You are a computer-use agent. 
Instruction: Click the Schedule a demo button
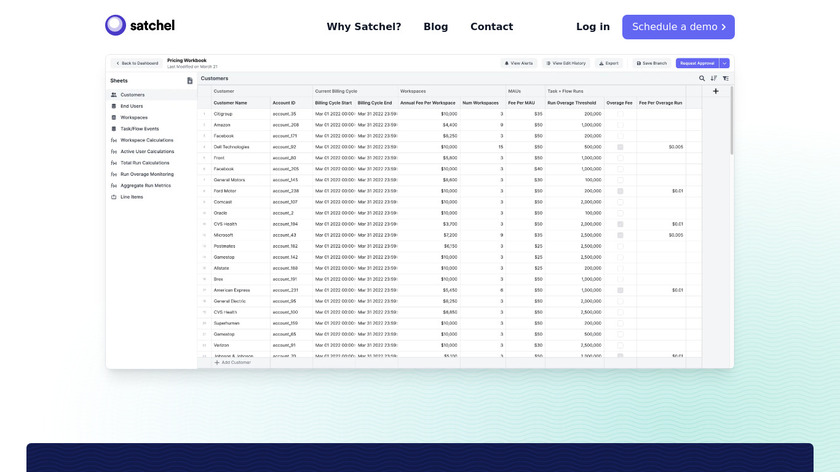click(x=678, y=27)
